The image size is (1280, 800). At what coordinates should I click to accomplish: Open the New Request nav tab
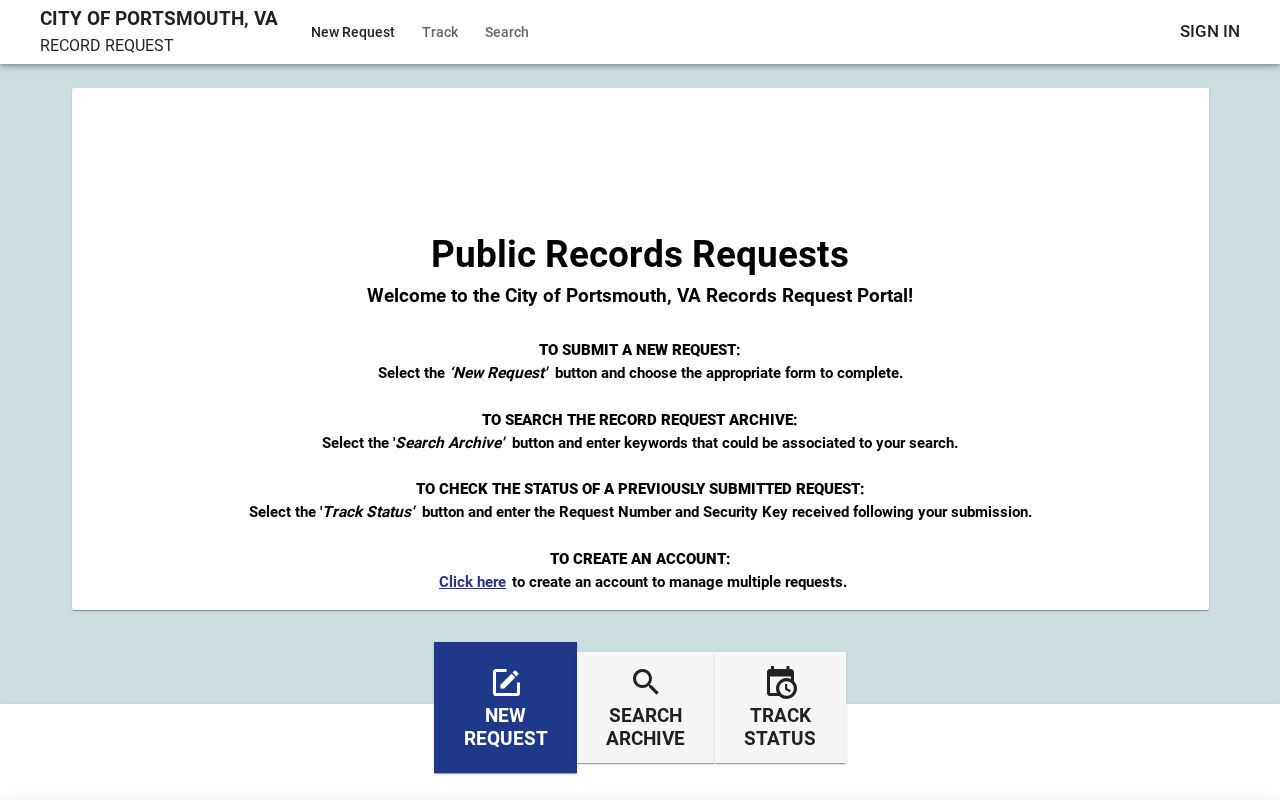coord(353,32)
